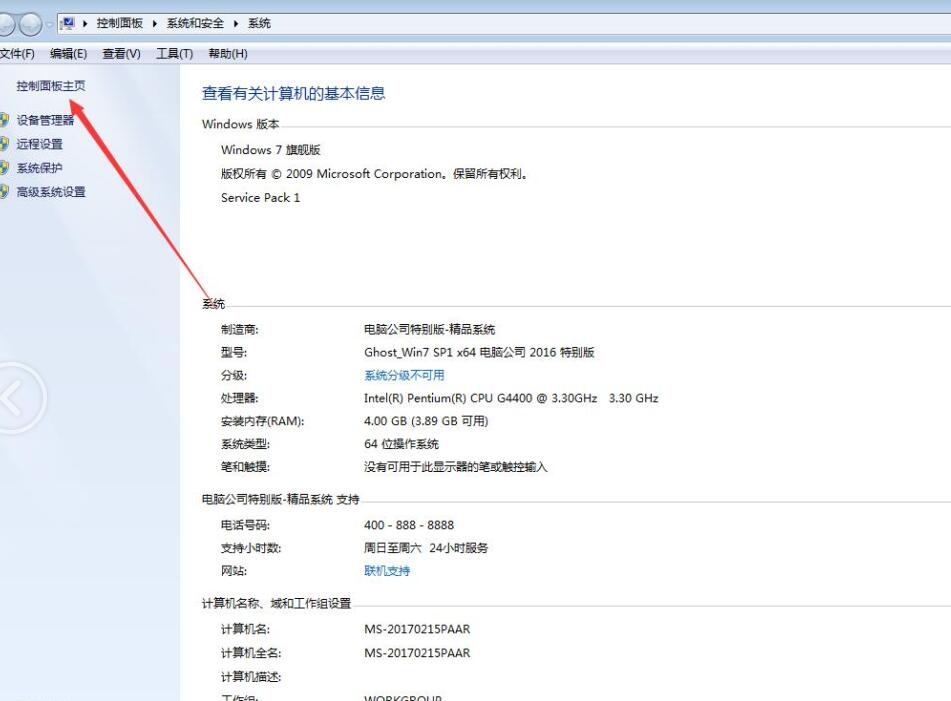Open 高级系统设置 from the sidebar
This screenshot has height=701, width=951.
(51, 192)
